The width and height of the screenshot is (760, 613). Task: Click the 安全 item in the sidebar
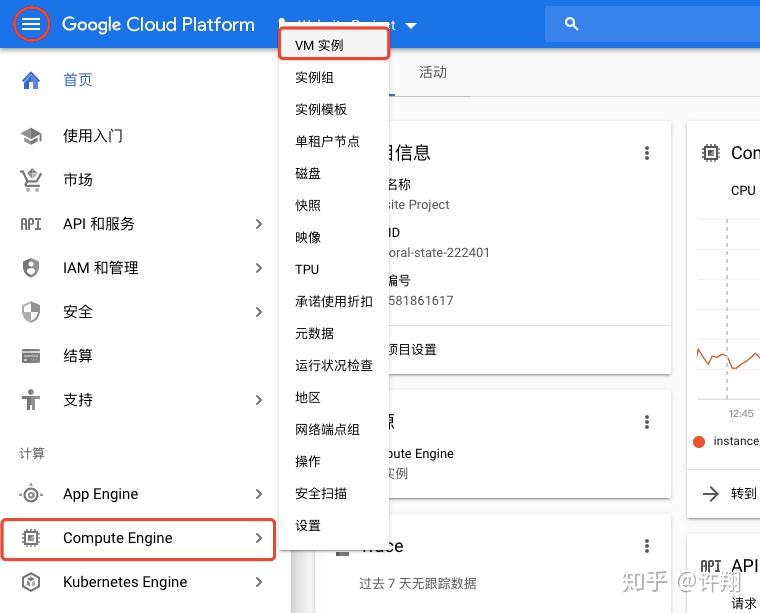(78, 312)
